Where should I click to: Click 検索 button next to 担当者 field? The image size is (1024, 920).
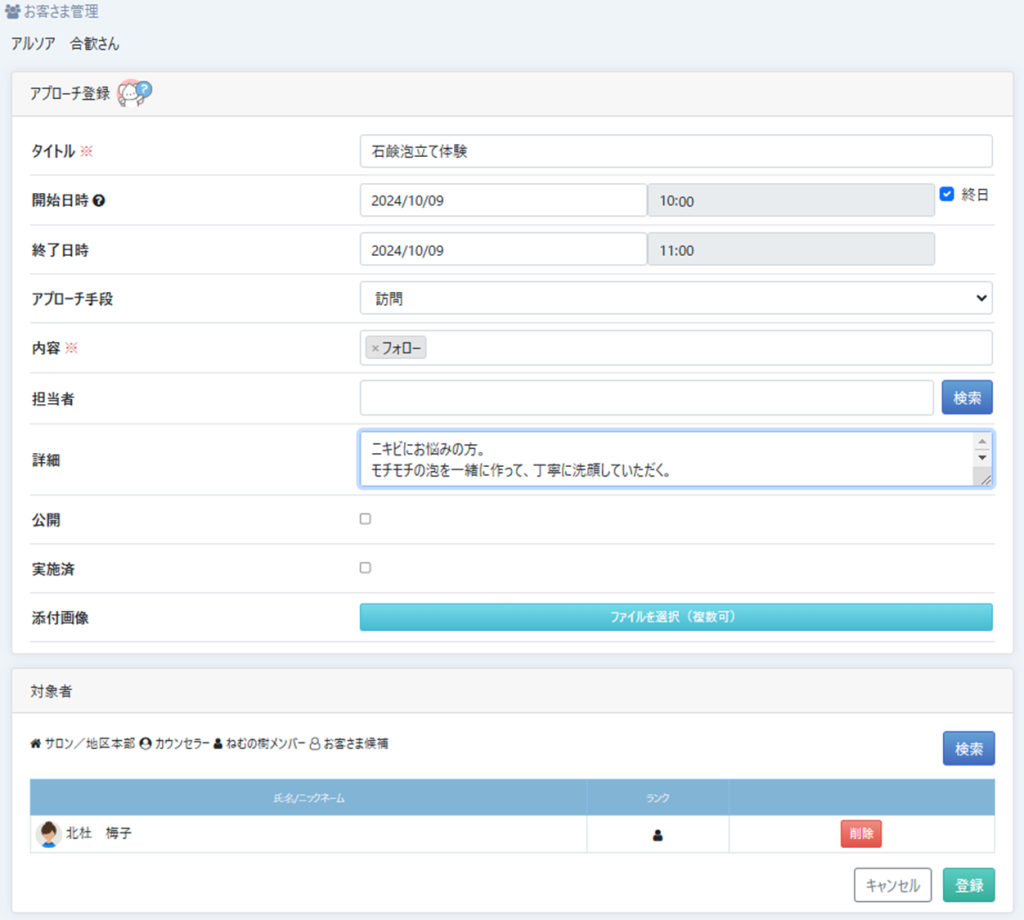(x=966, y=398)
